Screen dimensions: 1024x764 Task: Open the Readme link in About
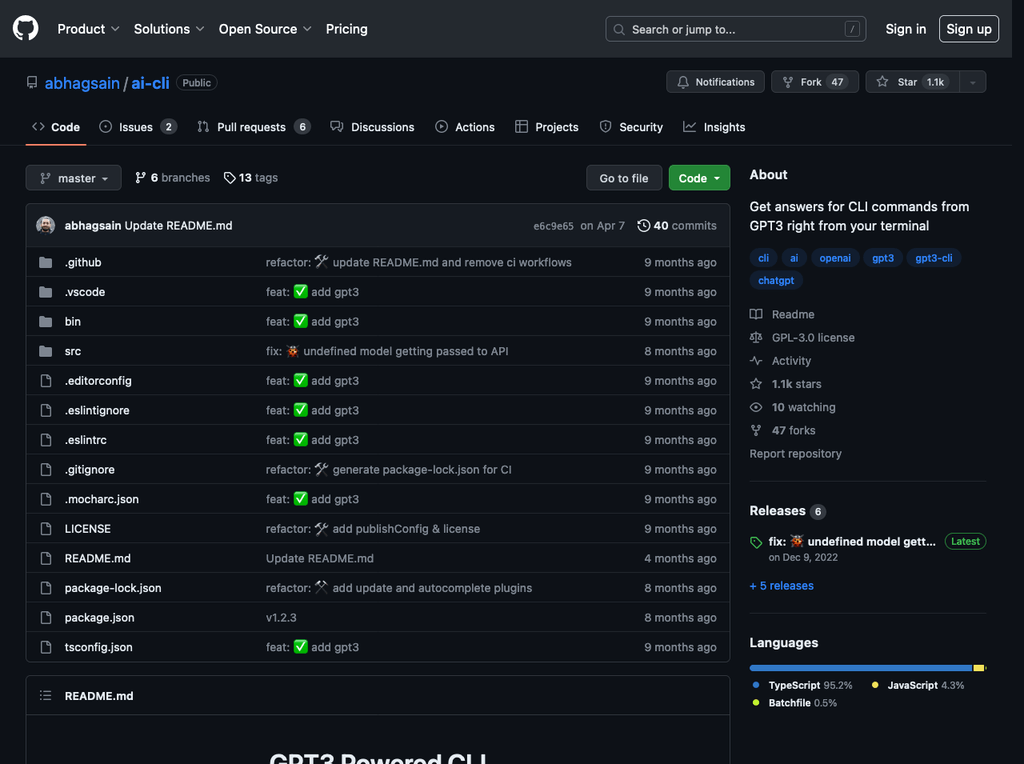(782, 314)
